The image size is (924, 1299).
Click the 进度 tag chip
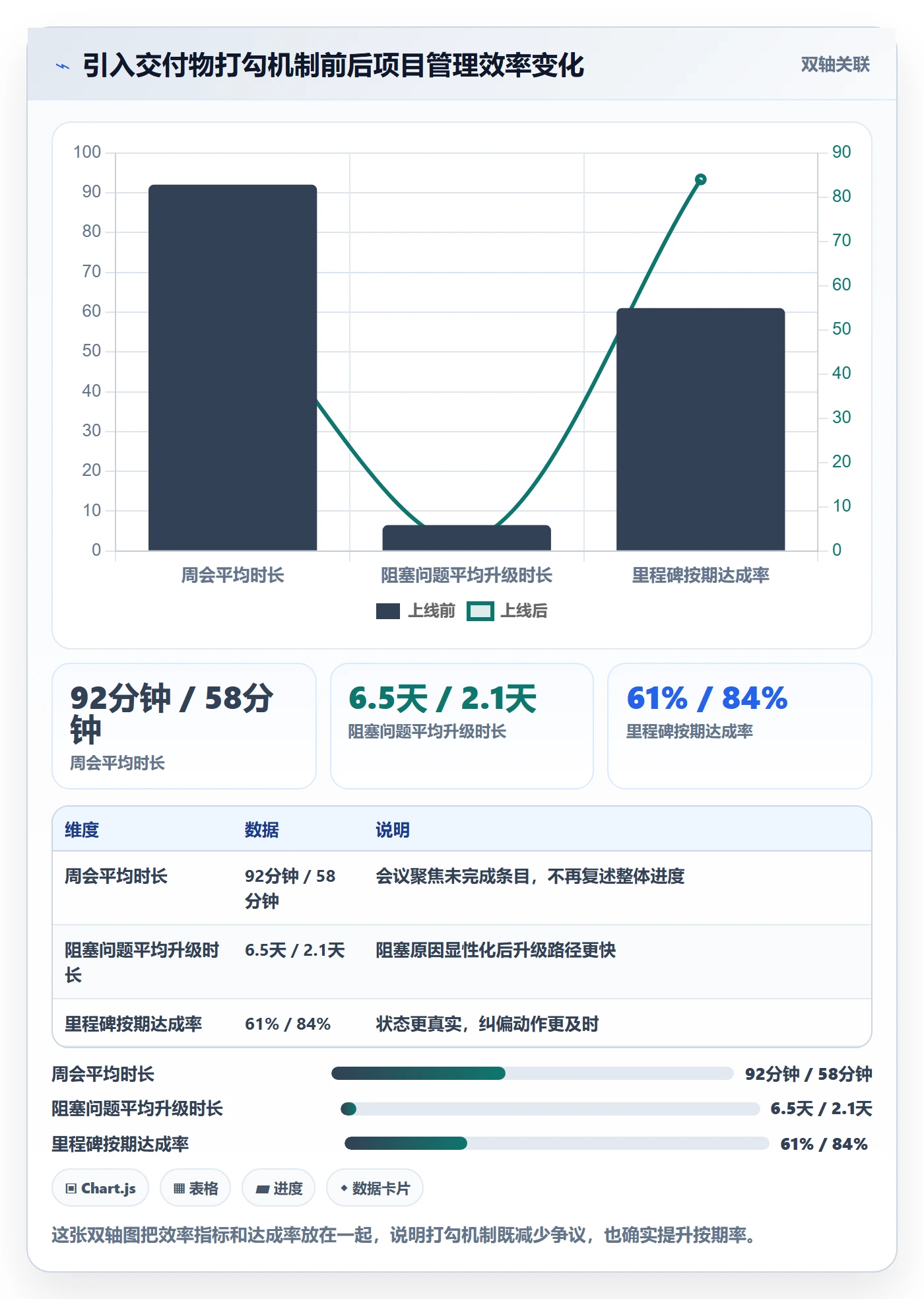pyautogui.click(x=279, y=1188)
